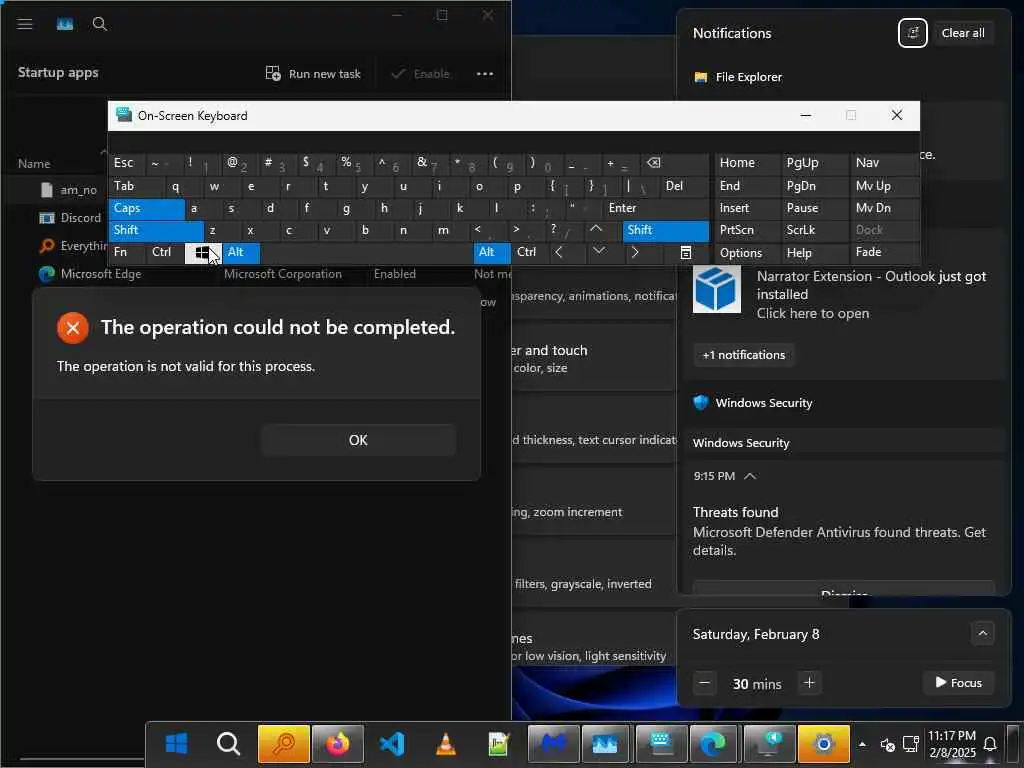Click the Task Manager search icon
1024x768 pixels.
pyautogui.click(x=100, y=24)
